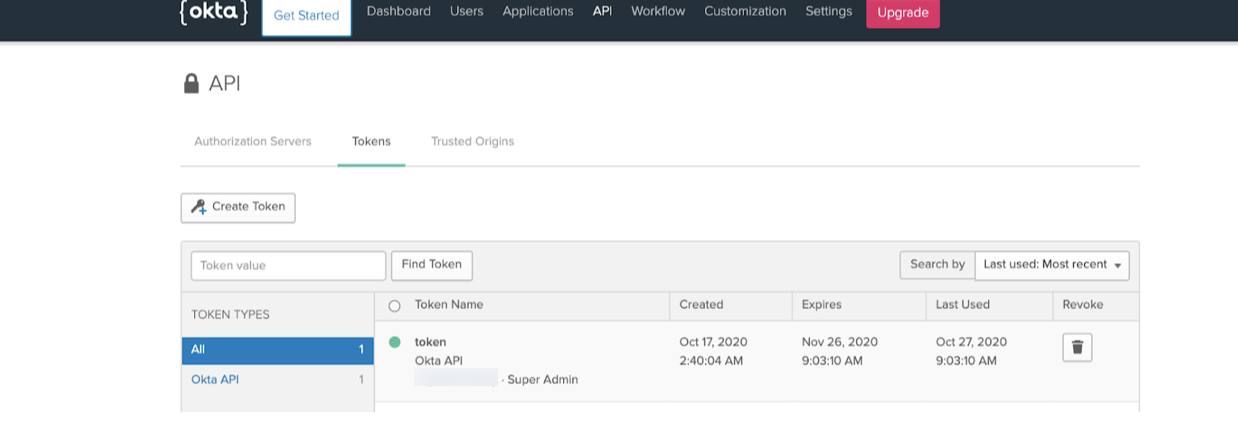1238x424 pixels.
Task: Select the radio button beside Token Name header
Action: pos(394,306)
